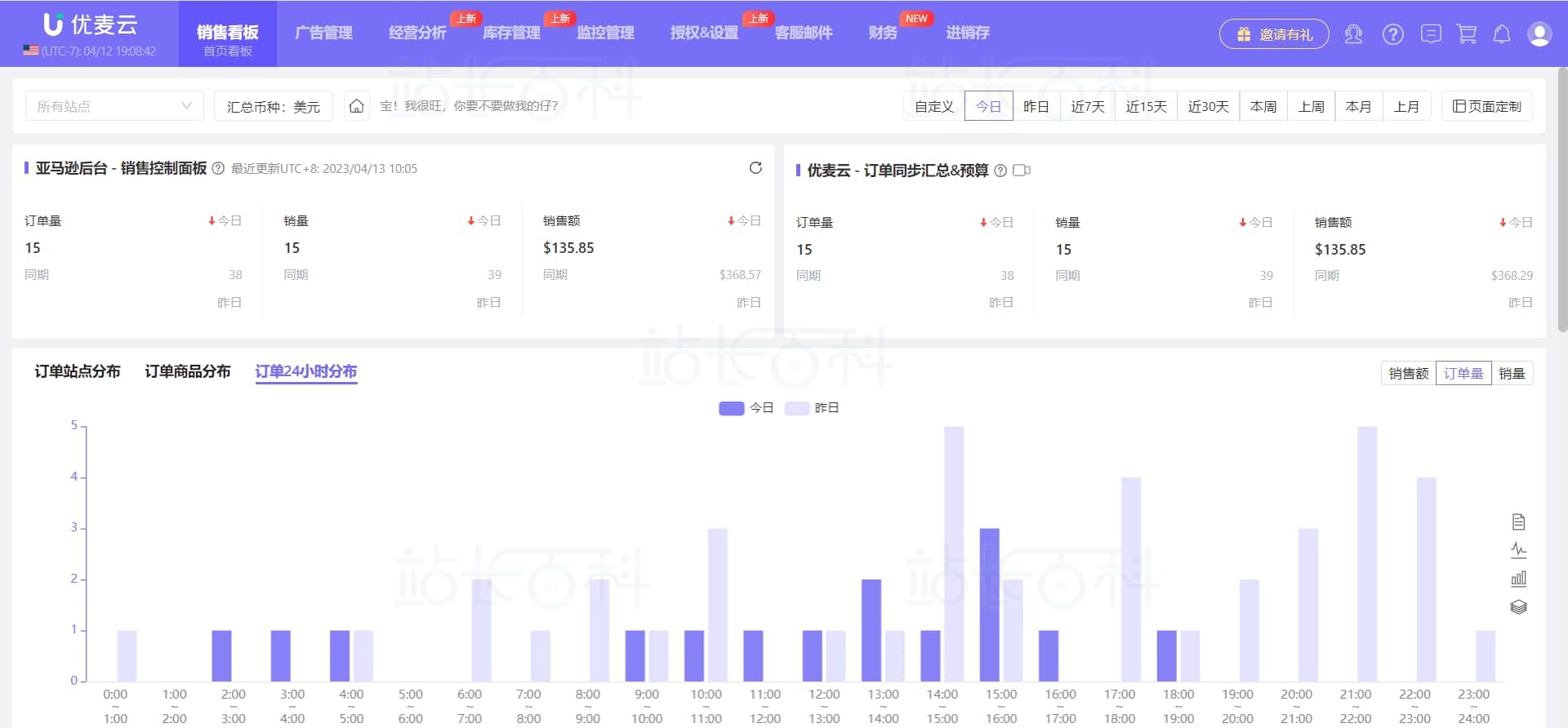1568x728 pixels.
Task: Select 近30天 date range
Action: [x=1208, y=106]
